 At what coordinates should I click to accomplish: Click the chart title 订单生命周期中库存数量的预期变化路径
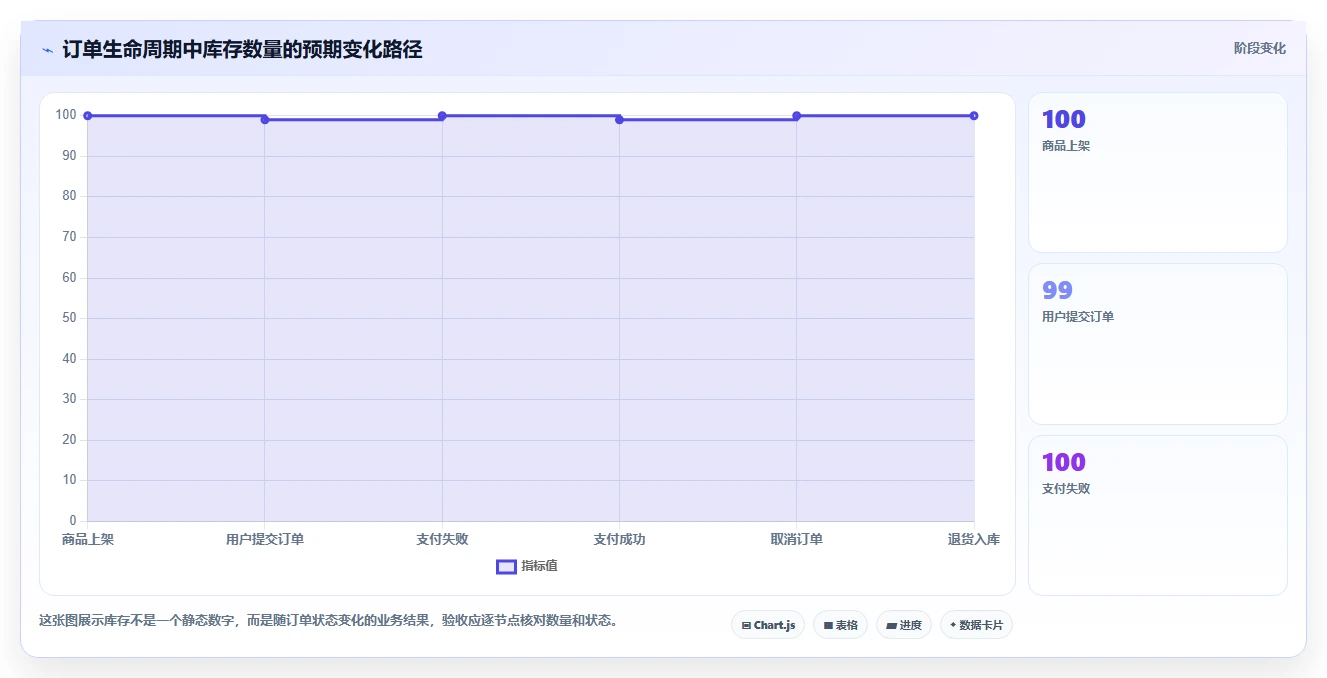point(242,49)
